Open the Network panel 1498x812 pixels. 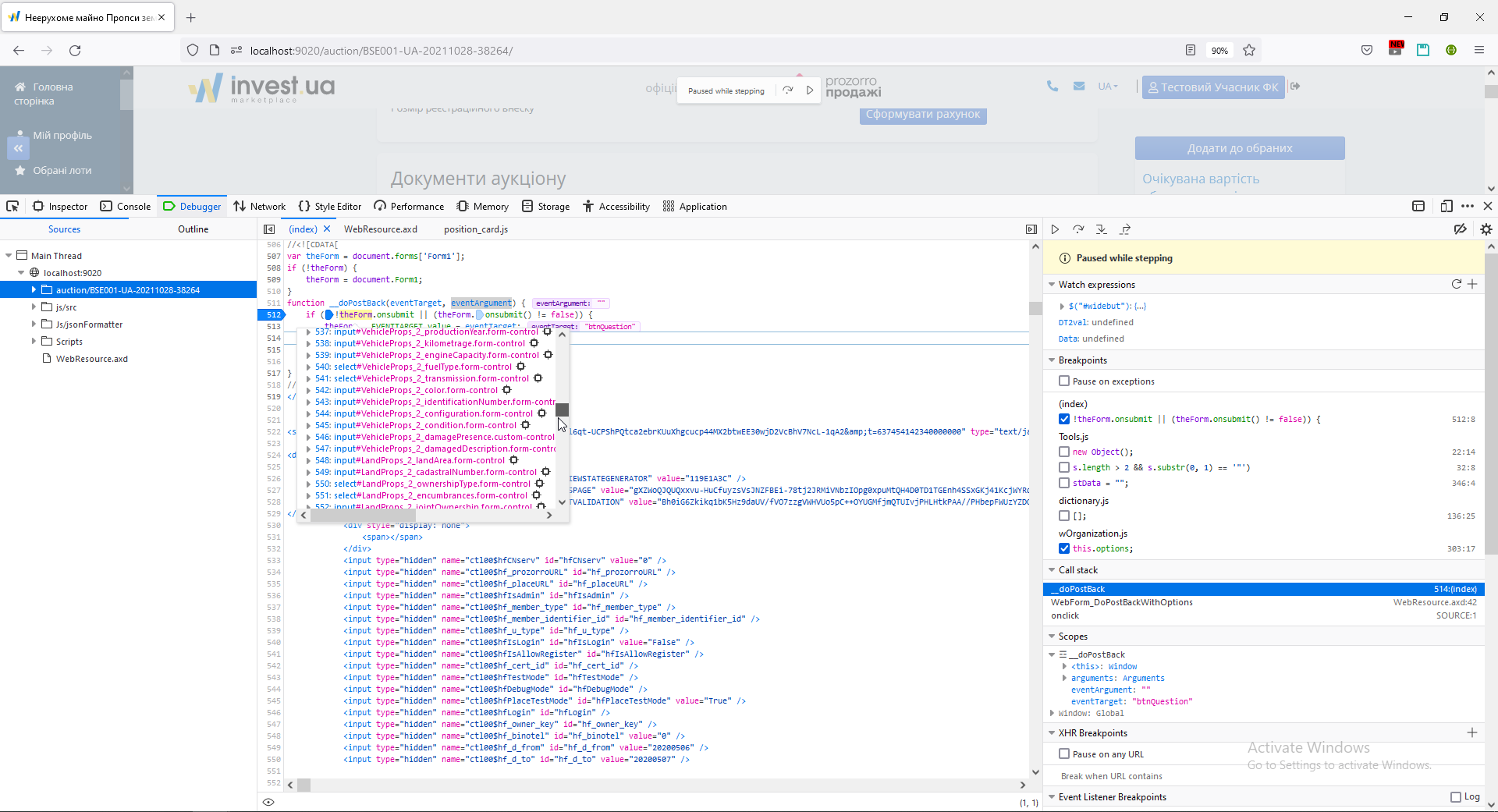coord(260,207)
